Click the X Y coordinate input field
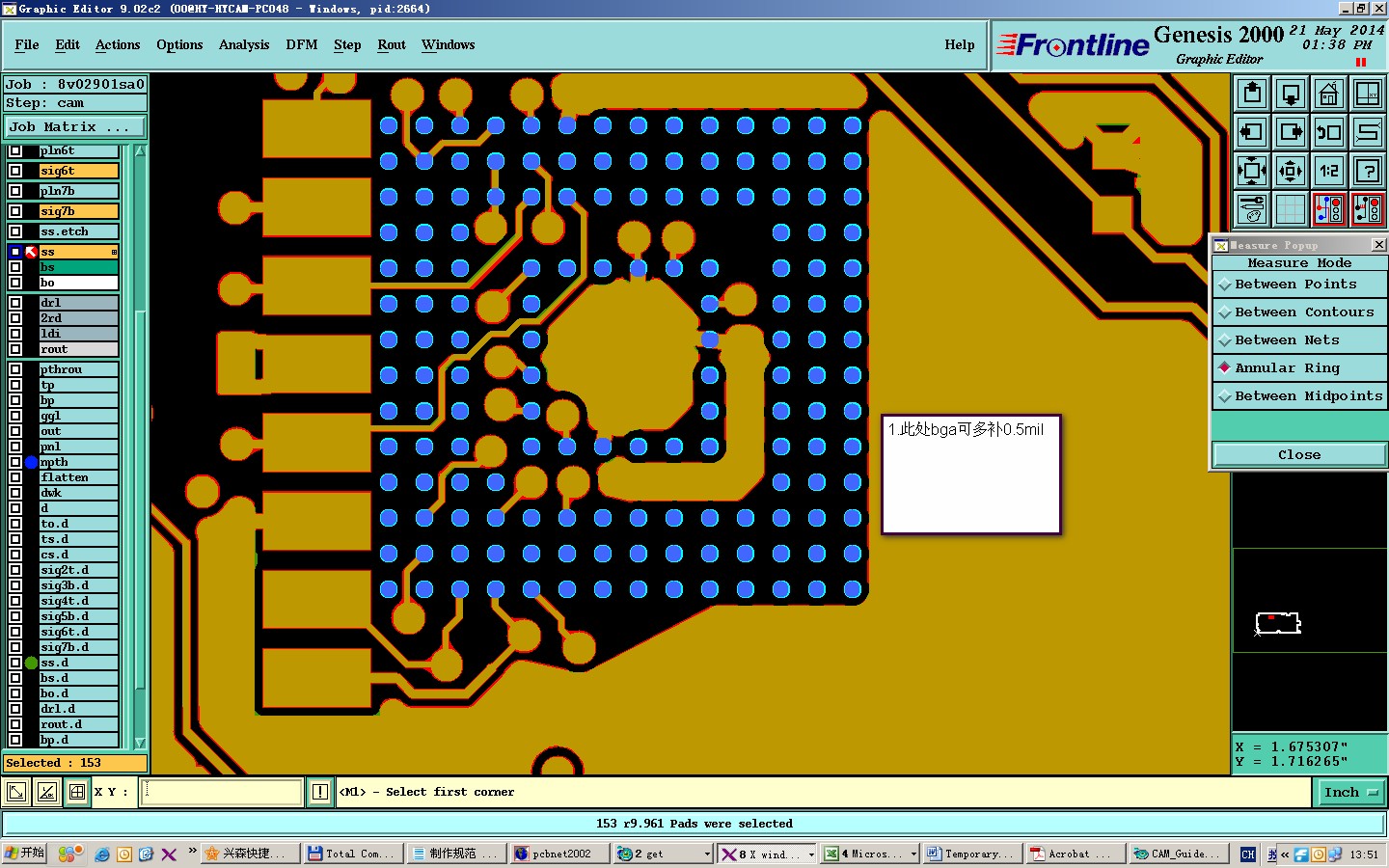 coord(223,792)
